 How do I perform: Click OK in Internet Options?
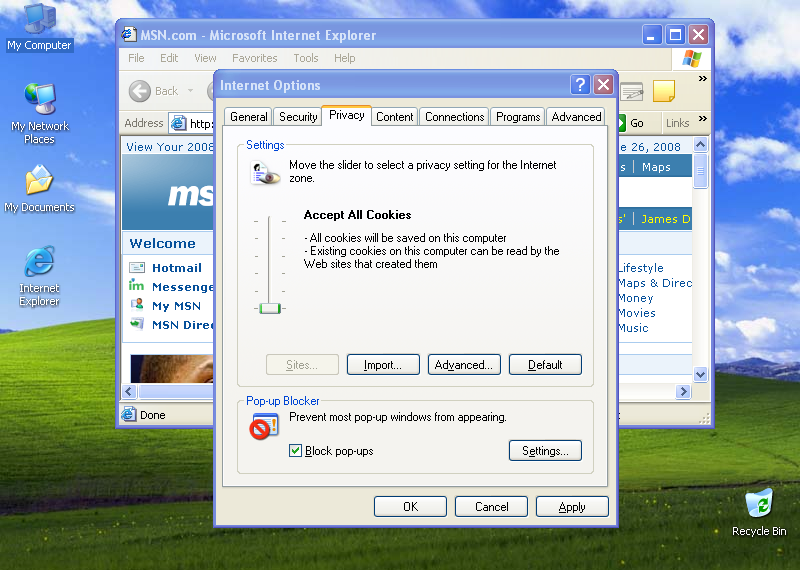(x=410, y=507)
